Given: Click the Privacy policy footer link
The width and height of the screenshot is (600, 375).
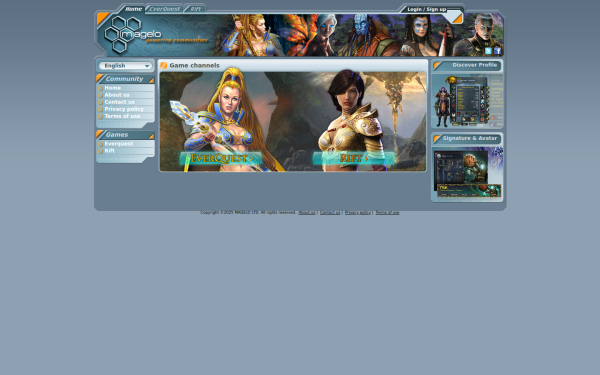Looking at the screenshot, I should pos(358,213).
